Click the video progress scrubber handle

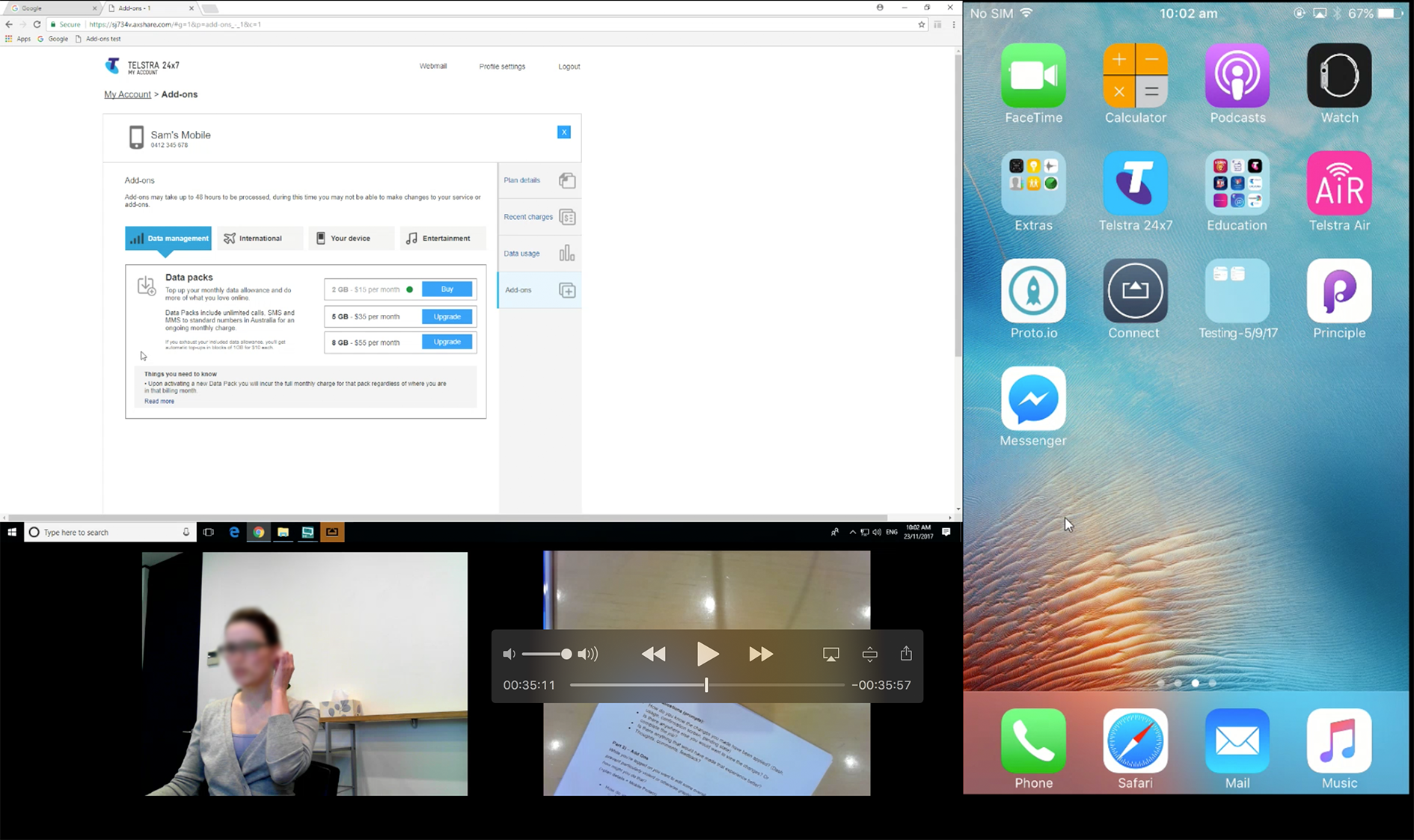pyautogui.click(x=706, y=684)
